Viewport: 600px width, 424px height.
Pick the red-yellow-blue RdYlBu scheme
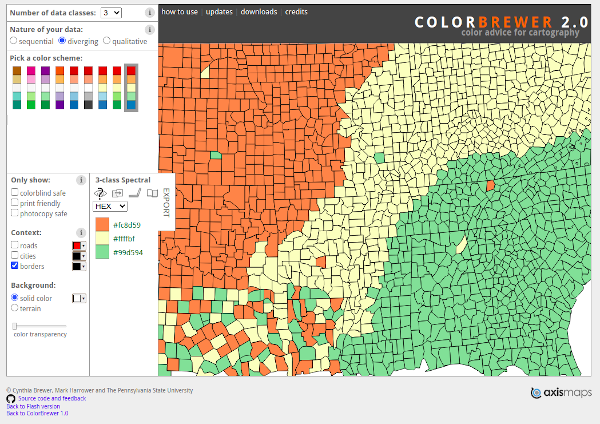[x=103, y=88]
